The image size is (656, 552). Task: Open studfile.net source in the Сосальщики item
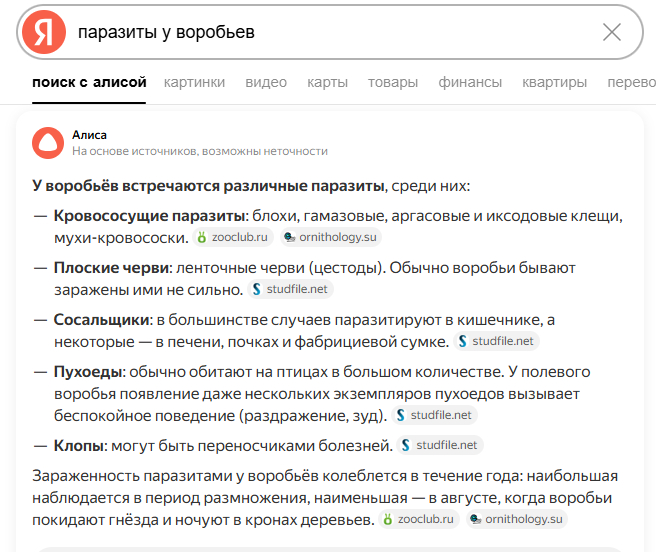pyautogui.click(x=497, y=342)
